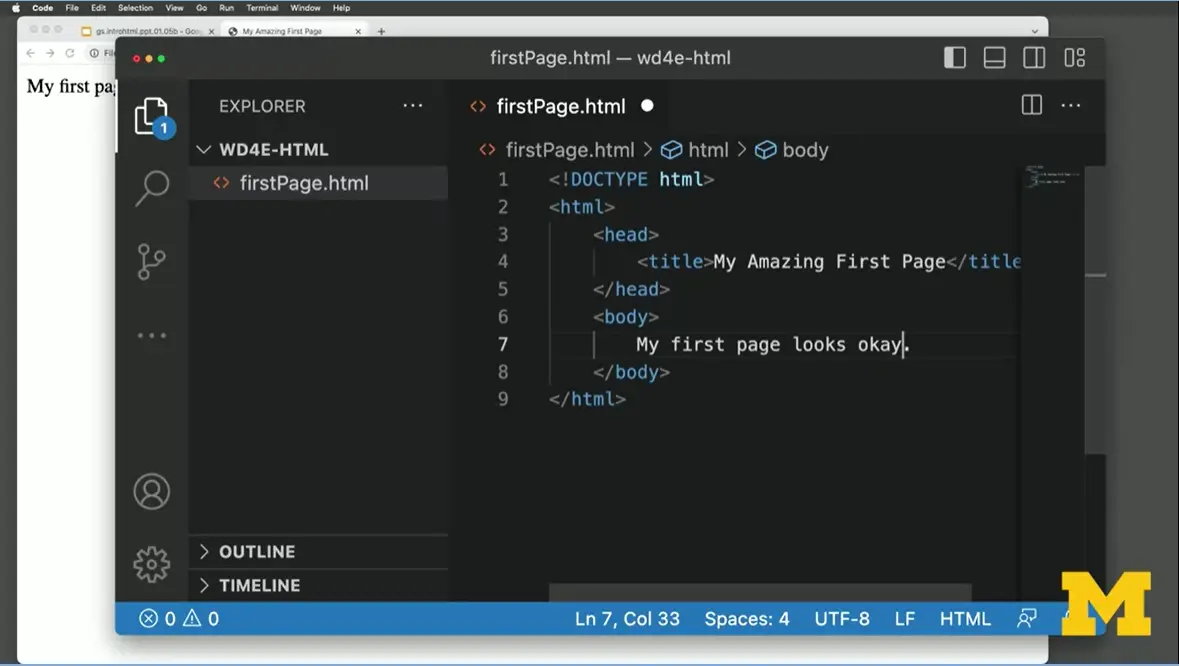
Task: Click Ln 7, Col 33 in the status bar
Action: click(x=627, y=618)
